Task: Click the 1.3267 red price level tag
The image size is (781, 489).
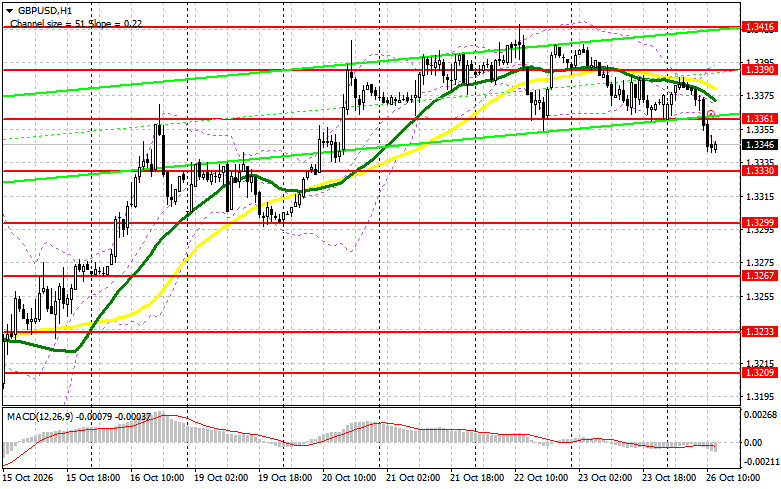Action: tap(760, 275)
